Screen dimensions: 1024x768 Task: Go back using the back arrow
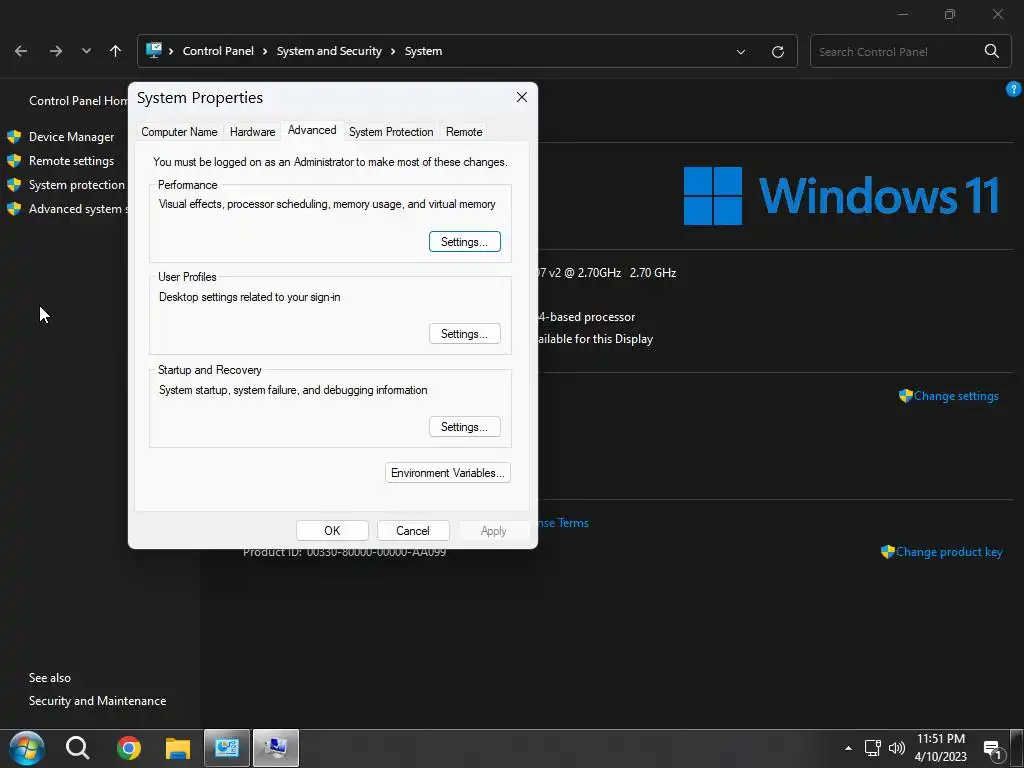pyautogui.click(x=21, y=51)
